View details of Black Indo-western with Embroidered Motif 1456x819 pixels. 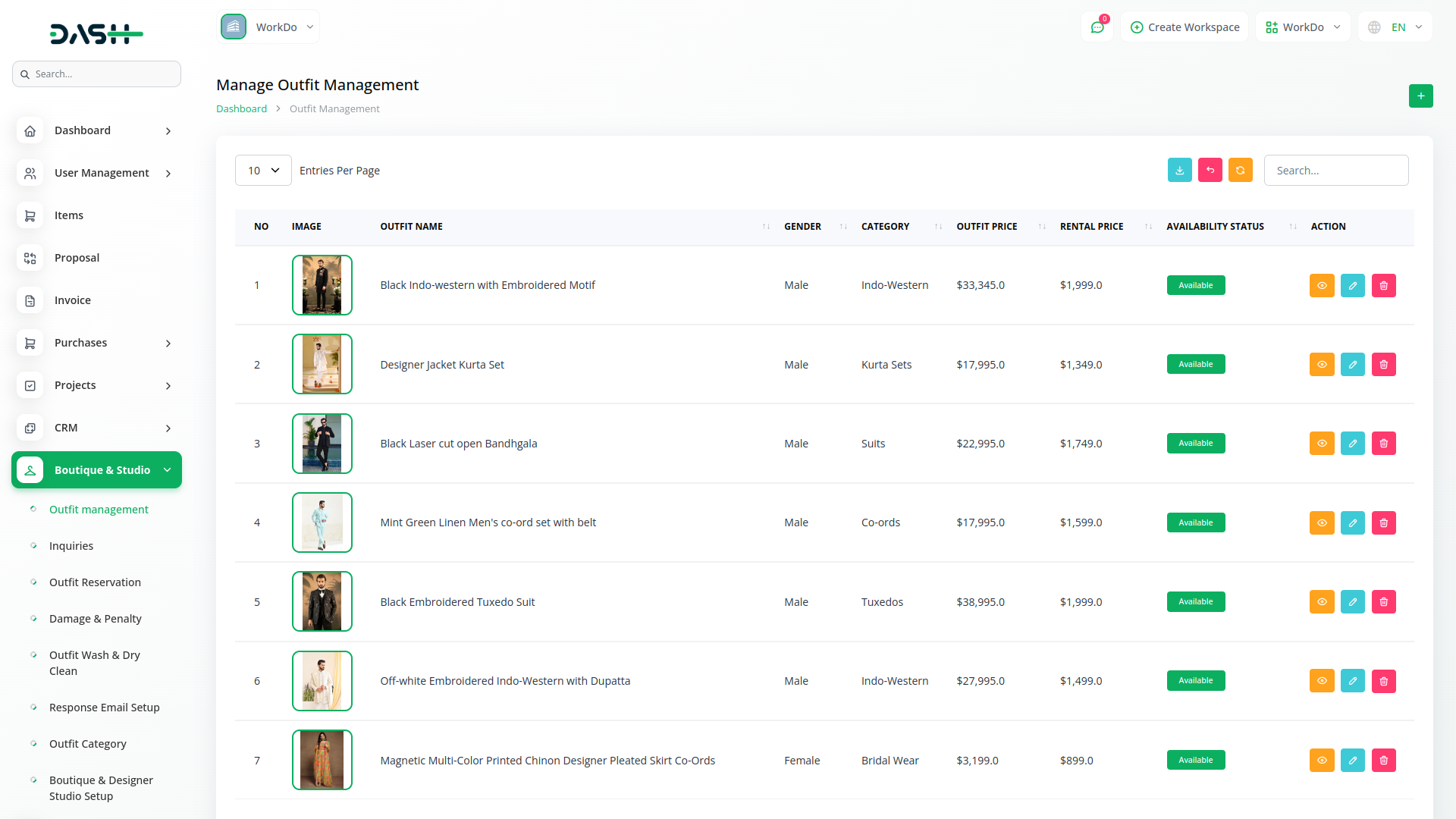(1321, 286)
